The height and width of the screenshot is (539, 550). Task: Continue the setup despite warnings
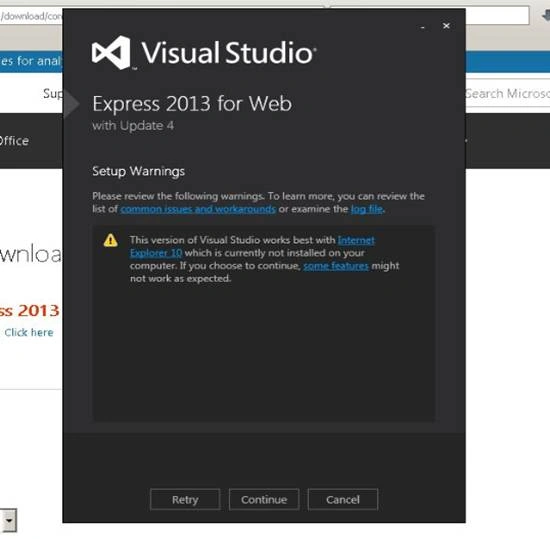(264, 499)
